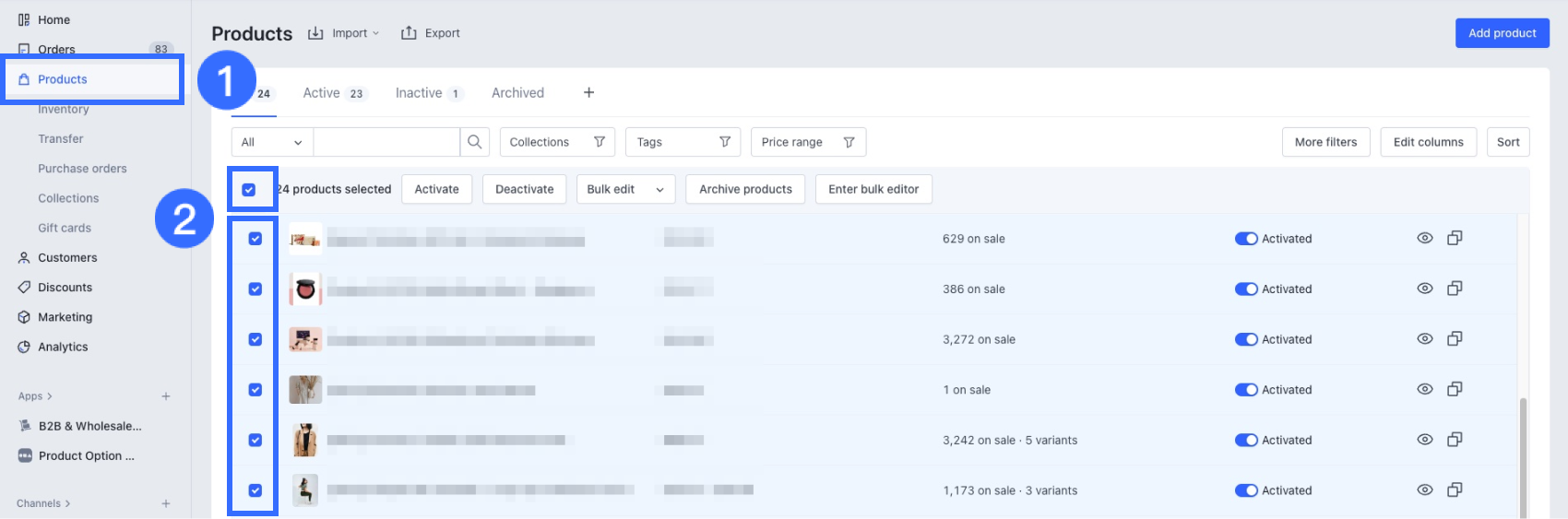The height and width of the screenshot is (519, 1568).
Task: Click the plus icon next to Channels
Action: click(x=166, y=503)
